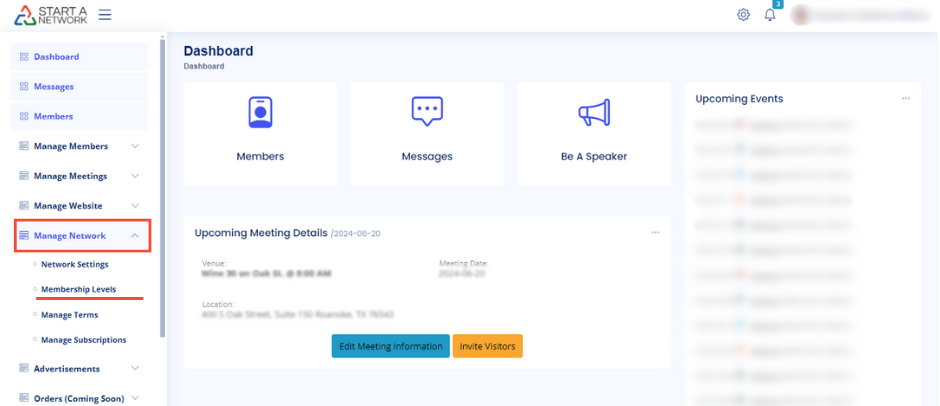Click the Invite Visitors button
This screenshot has width=940, height=406.
(x=487, y=346)
